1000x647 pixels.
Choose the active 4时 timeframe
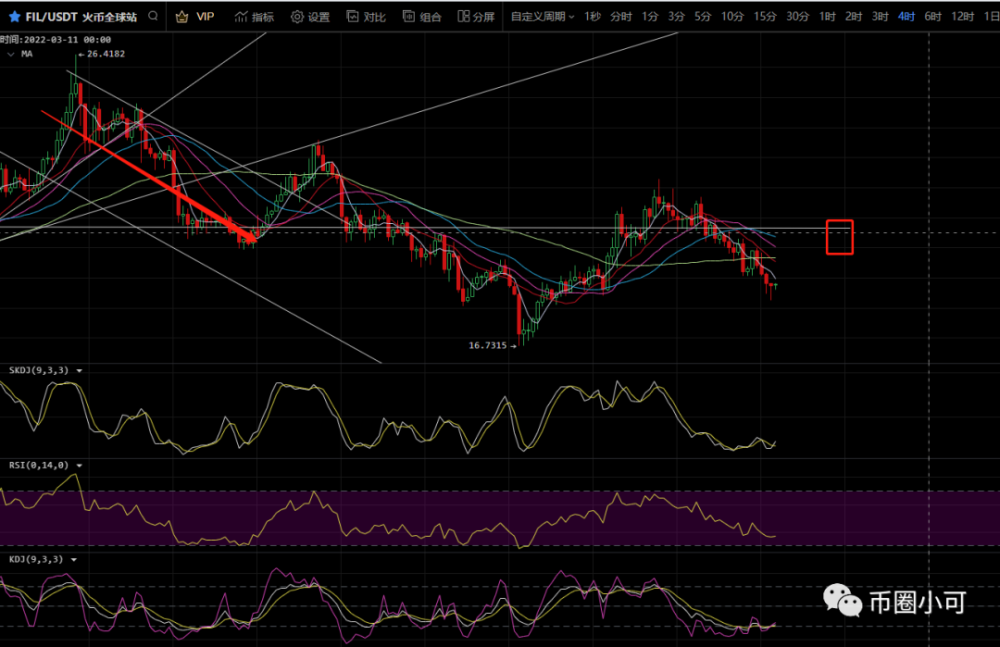coord(906,17)
